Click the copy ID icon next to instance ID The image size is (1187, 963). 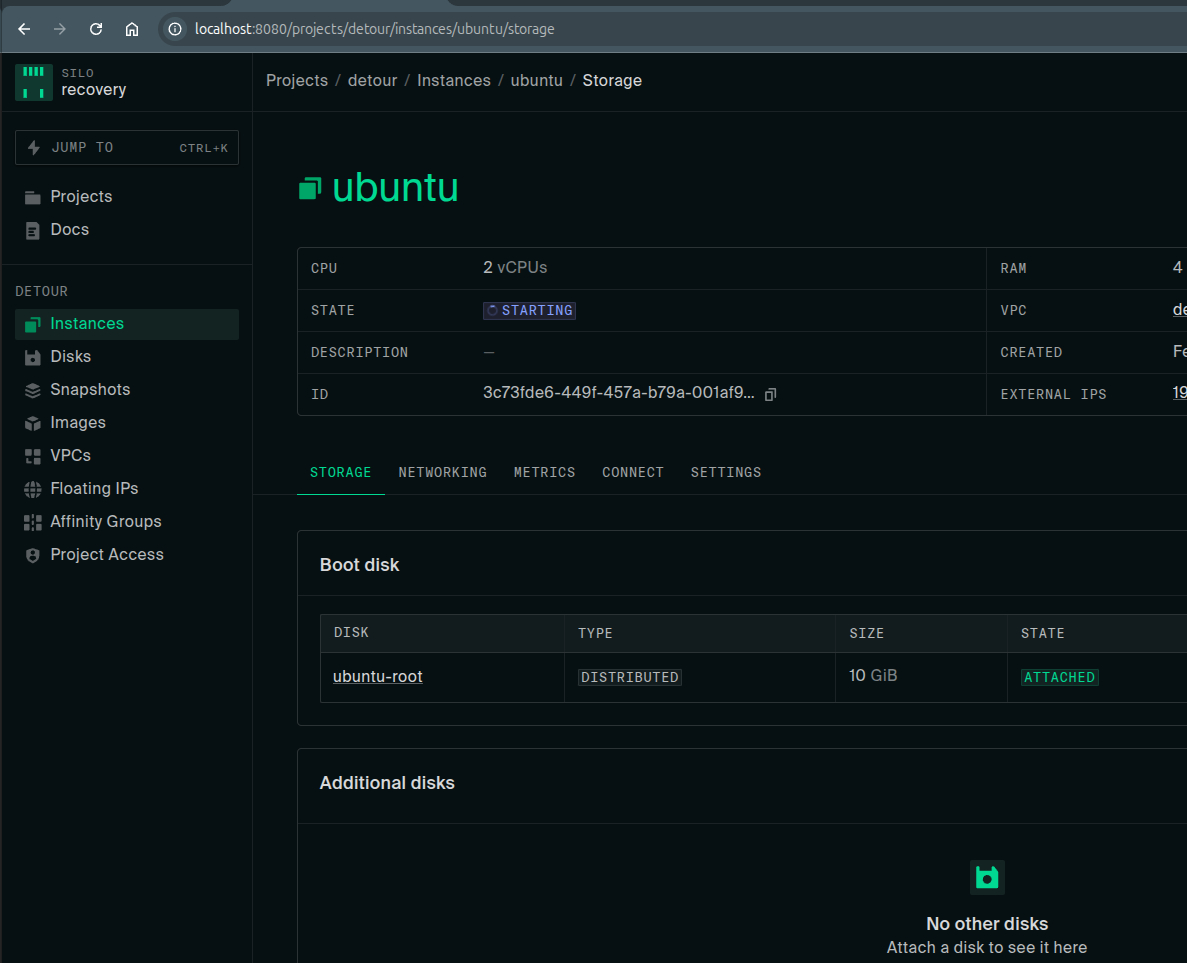click(770, 395)
